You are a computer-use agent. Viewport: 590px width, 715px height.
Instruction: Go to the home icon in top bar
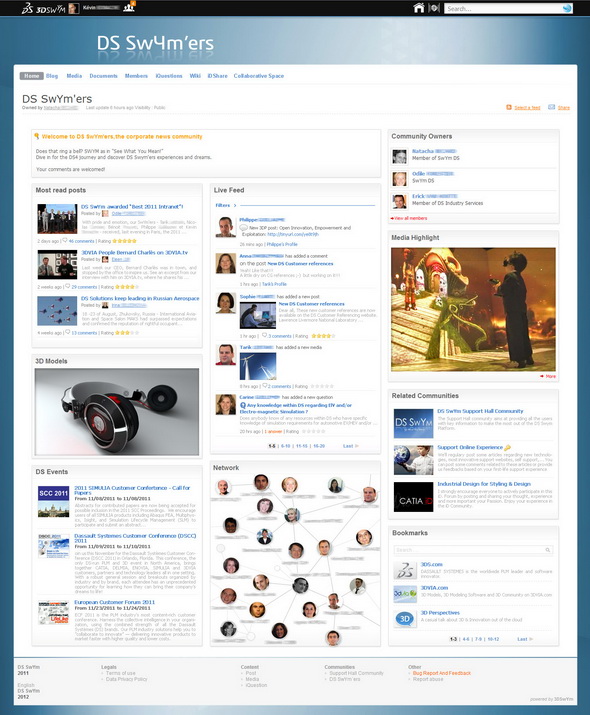pyautogui.click(x=419, y=8)
